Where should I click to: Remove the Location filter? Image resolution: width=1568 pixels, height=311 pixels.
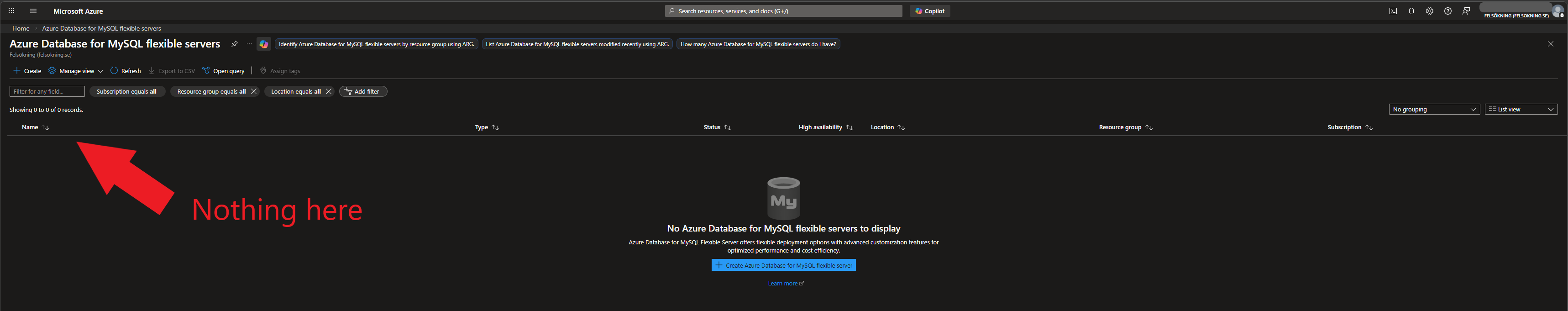point(329,91)
